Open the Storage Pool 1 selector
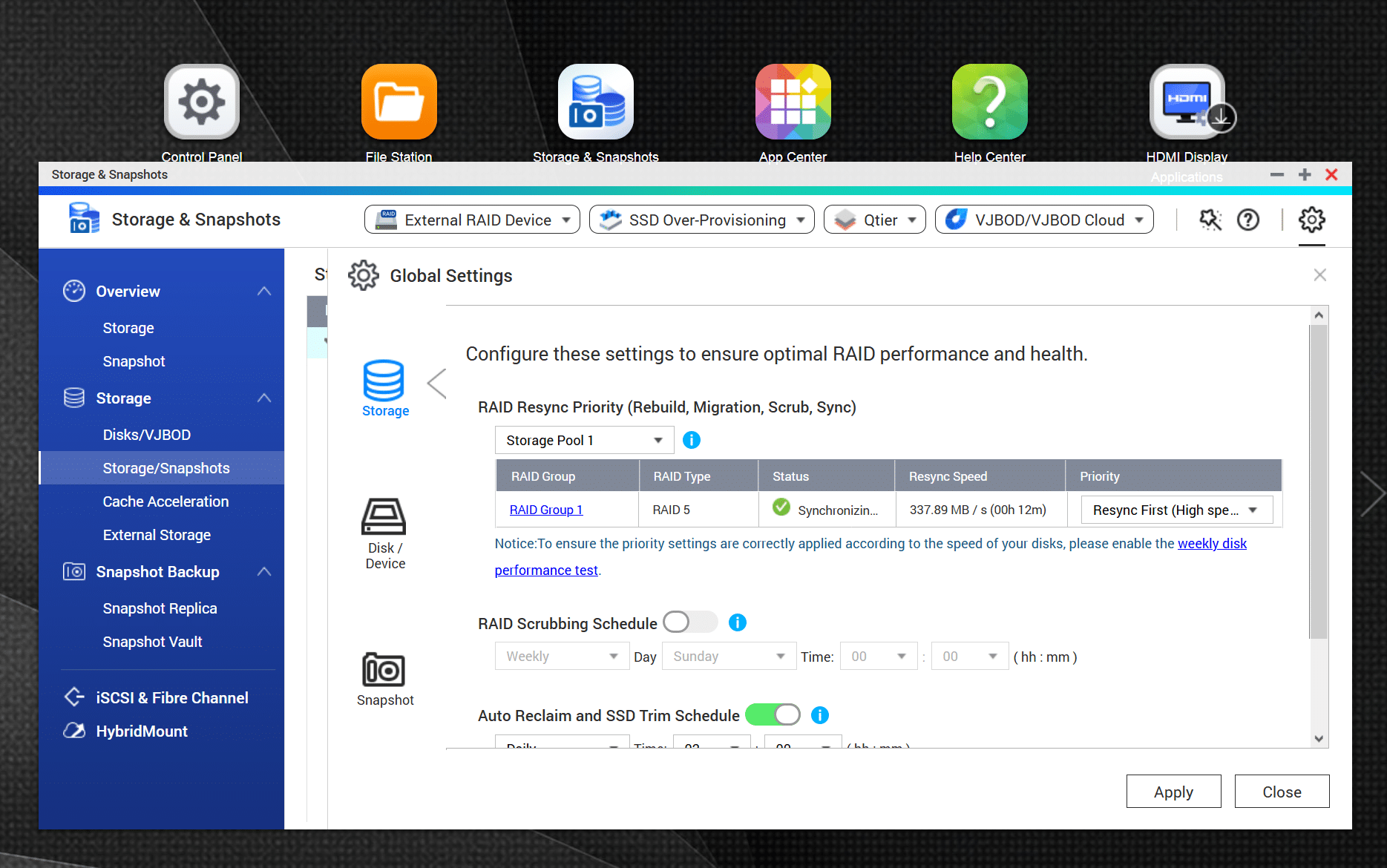The width and height of the screenshot is (1387, 868). 584,441
